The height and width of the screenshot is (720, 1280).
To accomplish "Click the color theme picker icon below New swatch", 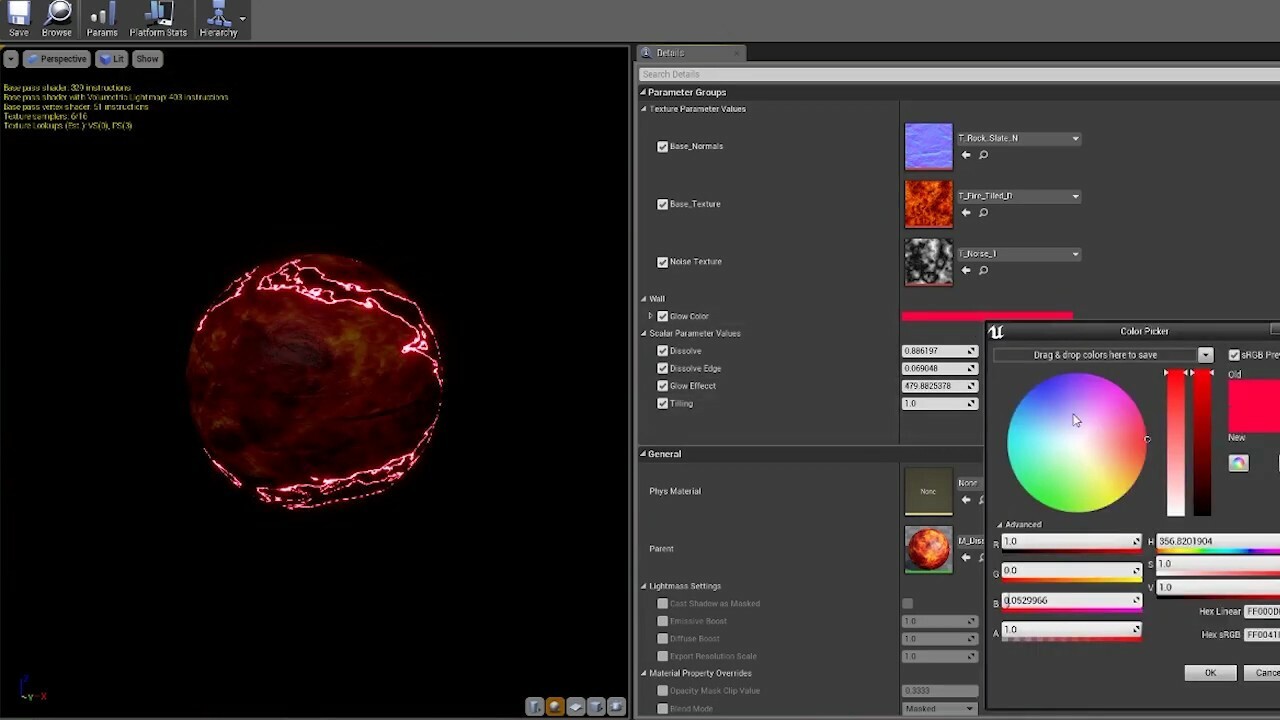I will pos(1238,462).
